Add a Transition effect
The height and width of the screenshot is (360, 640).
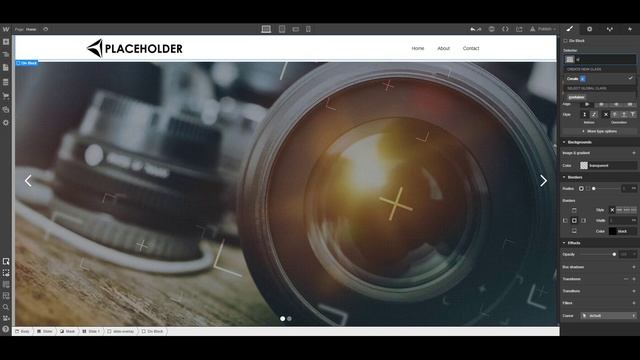coord(634,291)
